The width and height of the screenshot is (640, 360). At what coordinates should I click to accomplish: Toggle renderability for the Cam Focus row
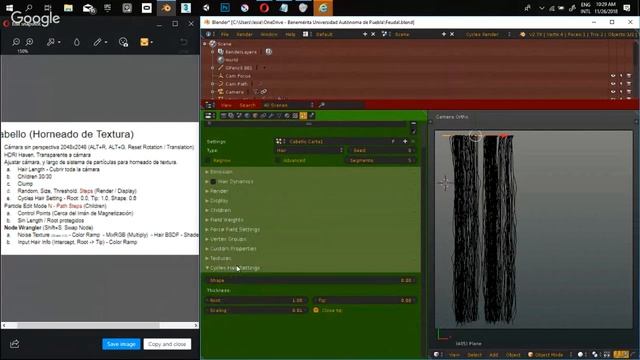click(x=629, y=76)
